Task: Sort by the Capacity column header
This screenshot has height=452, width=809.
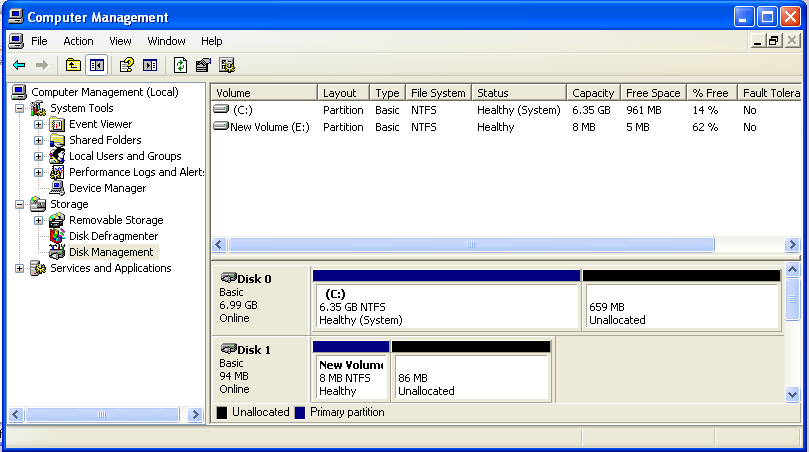Action: pyautogui.click(x=593, y=93)
